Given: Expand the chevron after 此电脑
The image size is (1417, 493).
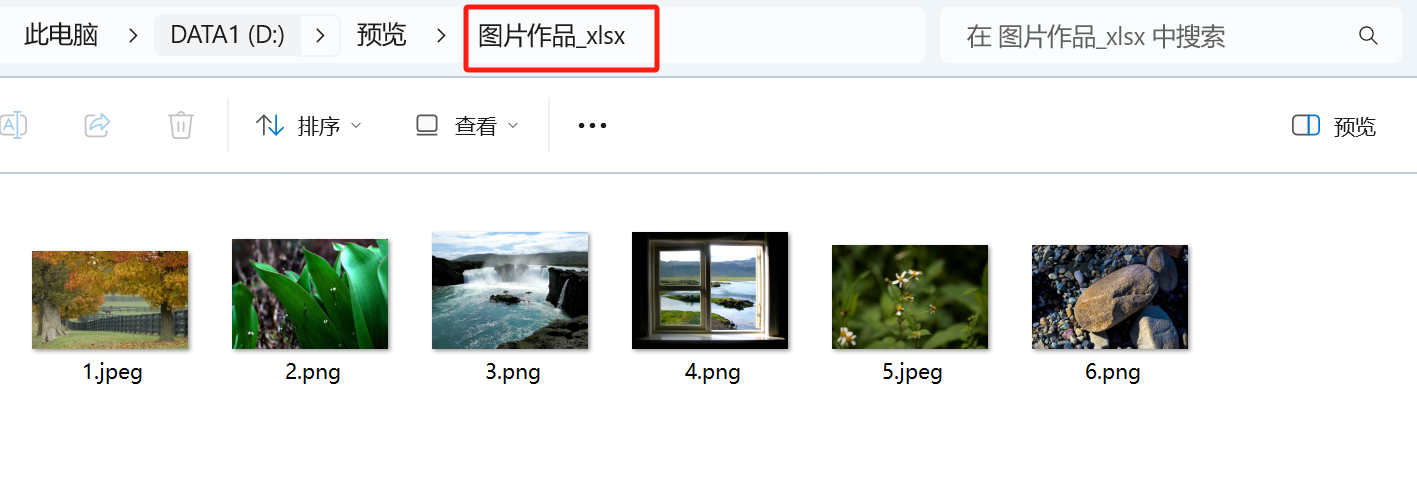Looking at the screenshot, I should [x=133, y=36].
